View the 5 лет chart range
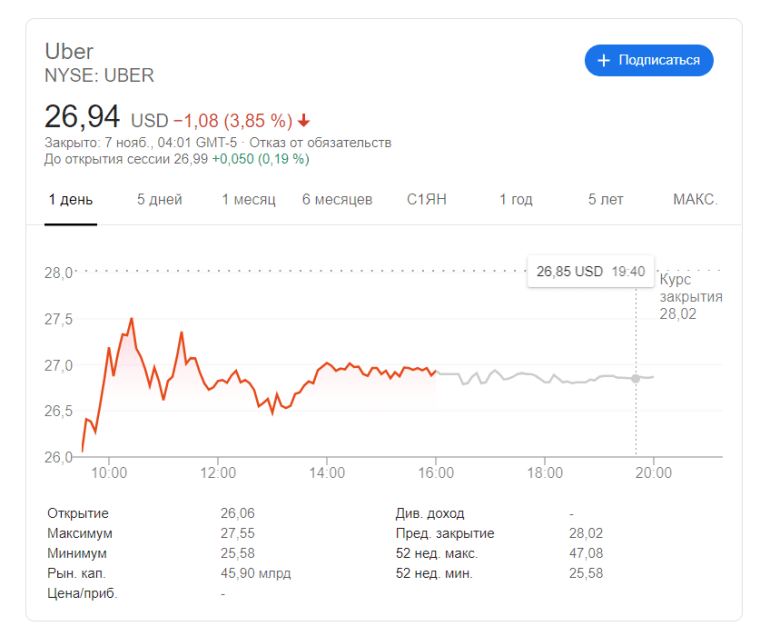Image resolution: width=770 pixels, height=636 pixels. (x=606, y=200)
